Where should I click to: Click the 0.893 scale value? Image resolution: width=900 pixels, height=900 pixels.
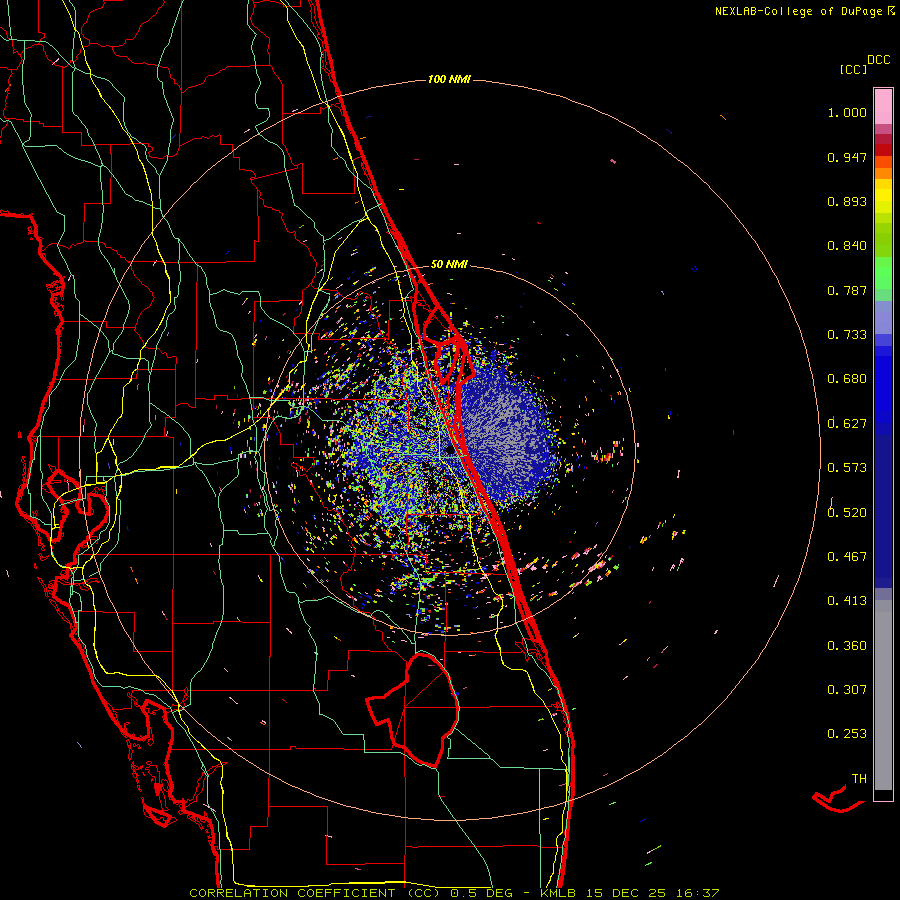(847, 201)
